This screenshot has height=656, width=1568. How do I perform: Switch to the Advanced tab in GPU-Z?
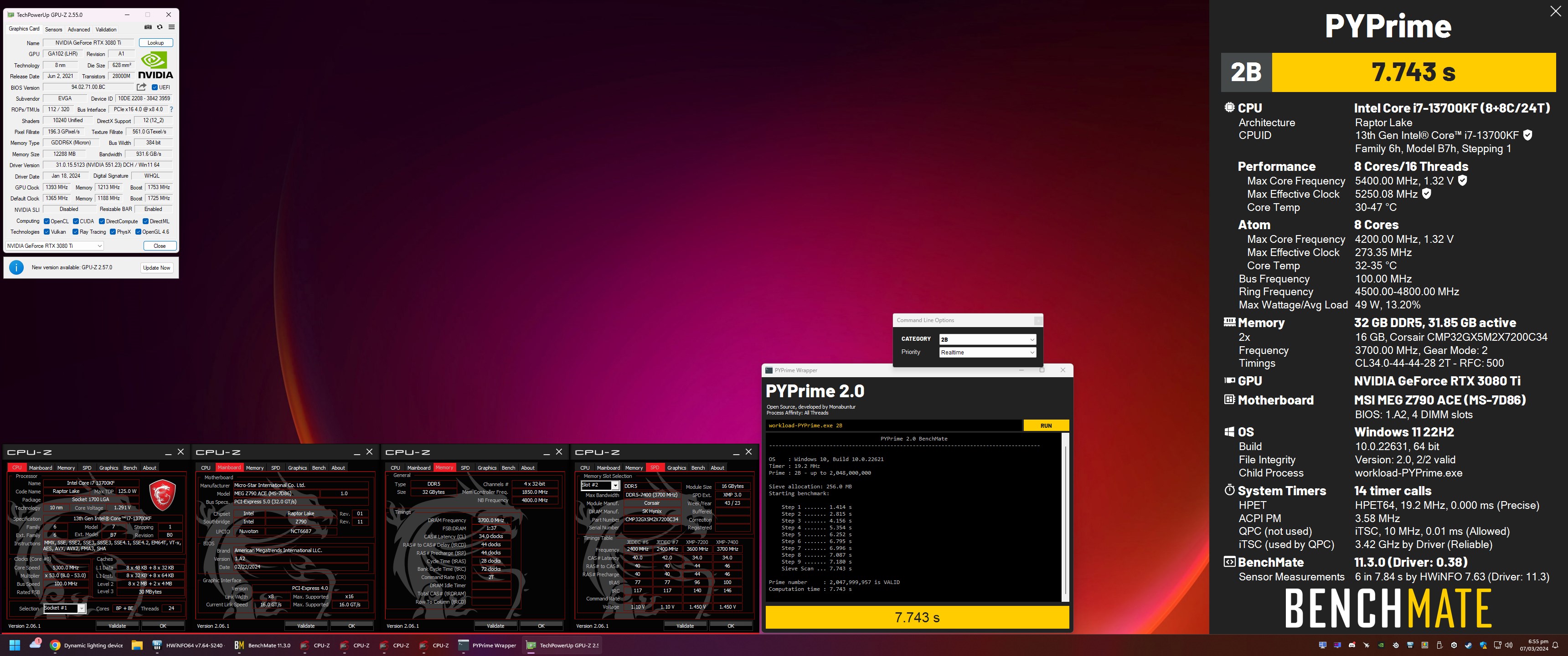click(78, 29)
